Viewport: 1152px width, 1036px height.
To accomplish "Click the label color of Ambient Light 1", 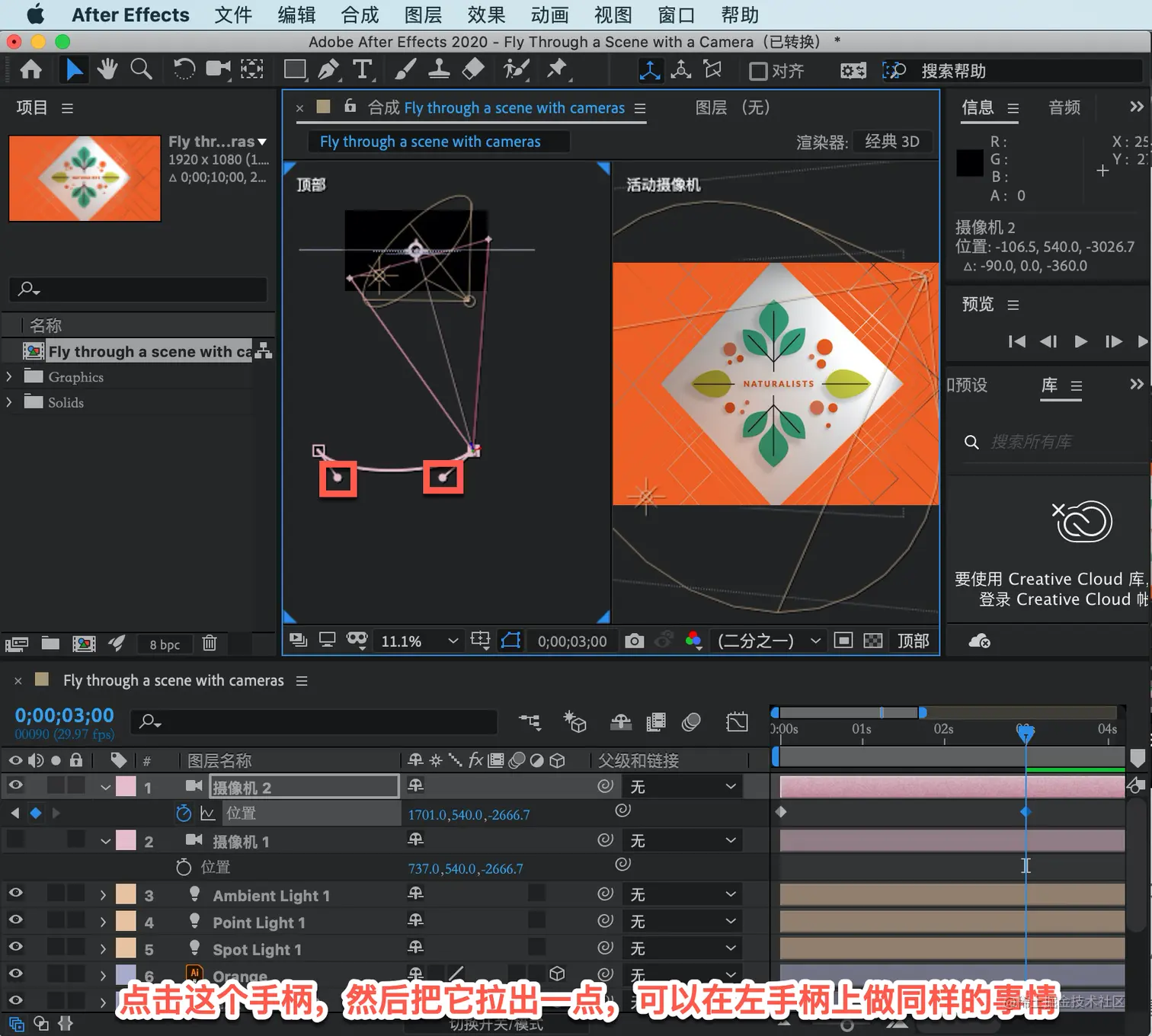I will pyautogui.click(x=126, y=894).
